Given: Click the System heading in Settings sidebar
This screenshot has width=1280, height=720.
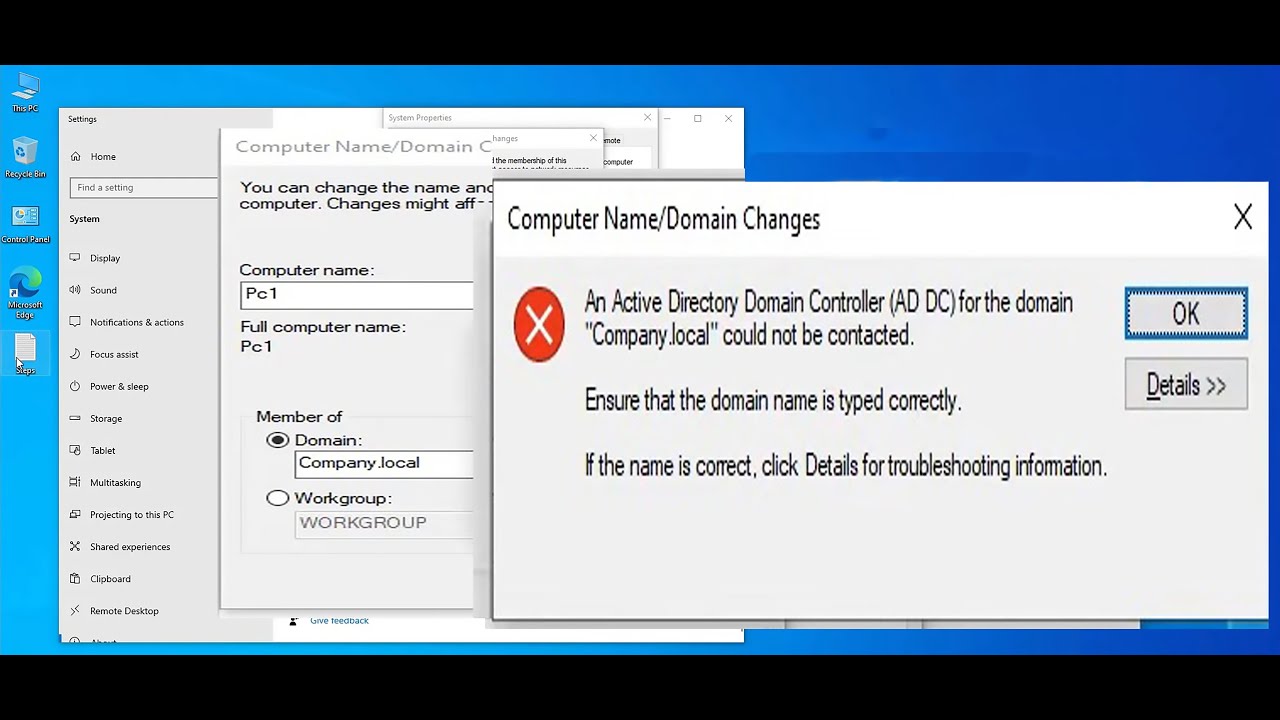Looking at the screenshot, I should click(x=85, y=219).
